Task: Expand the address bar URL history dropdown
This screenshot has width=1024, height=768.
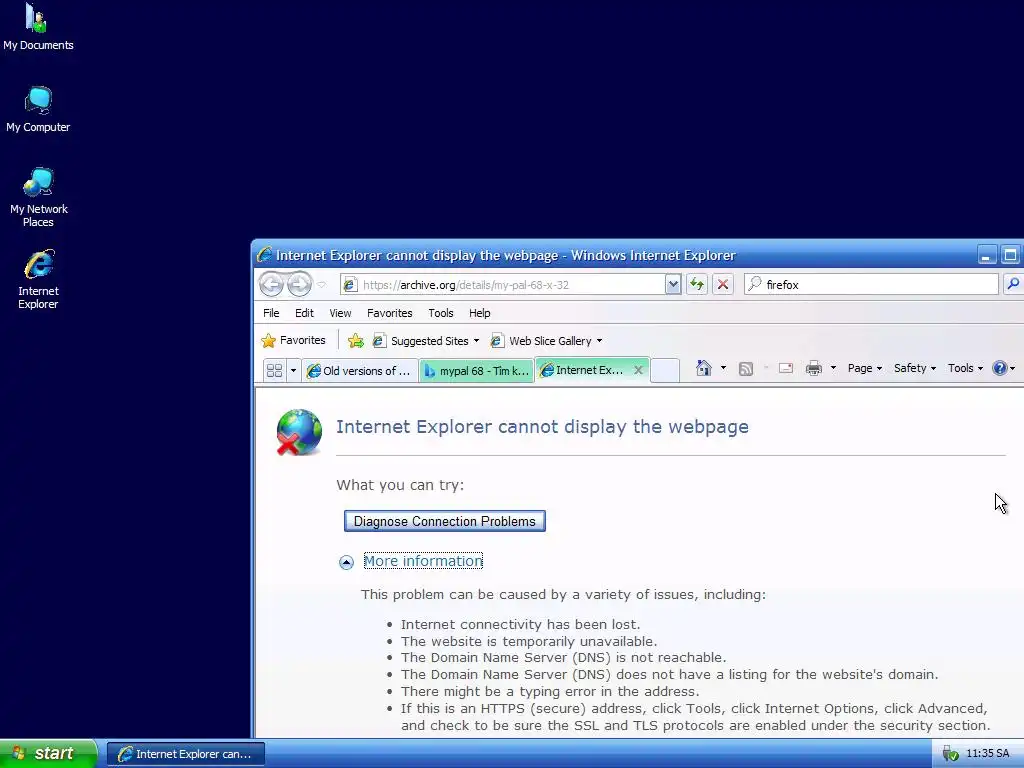Action: click(x=673, y=285)
